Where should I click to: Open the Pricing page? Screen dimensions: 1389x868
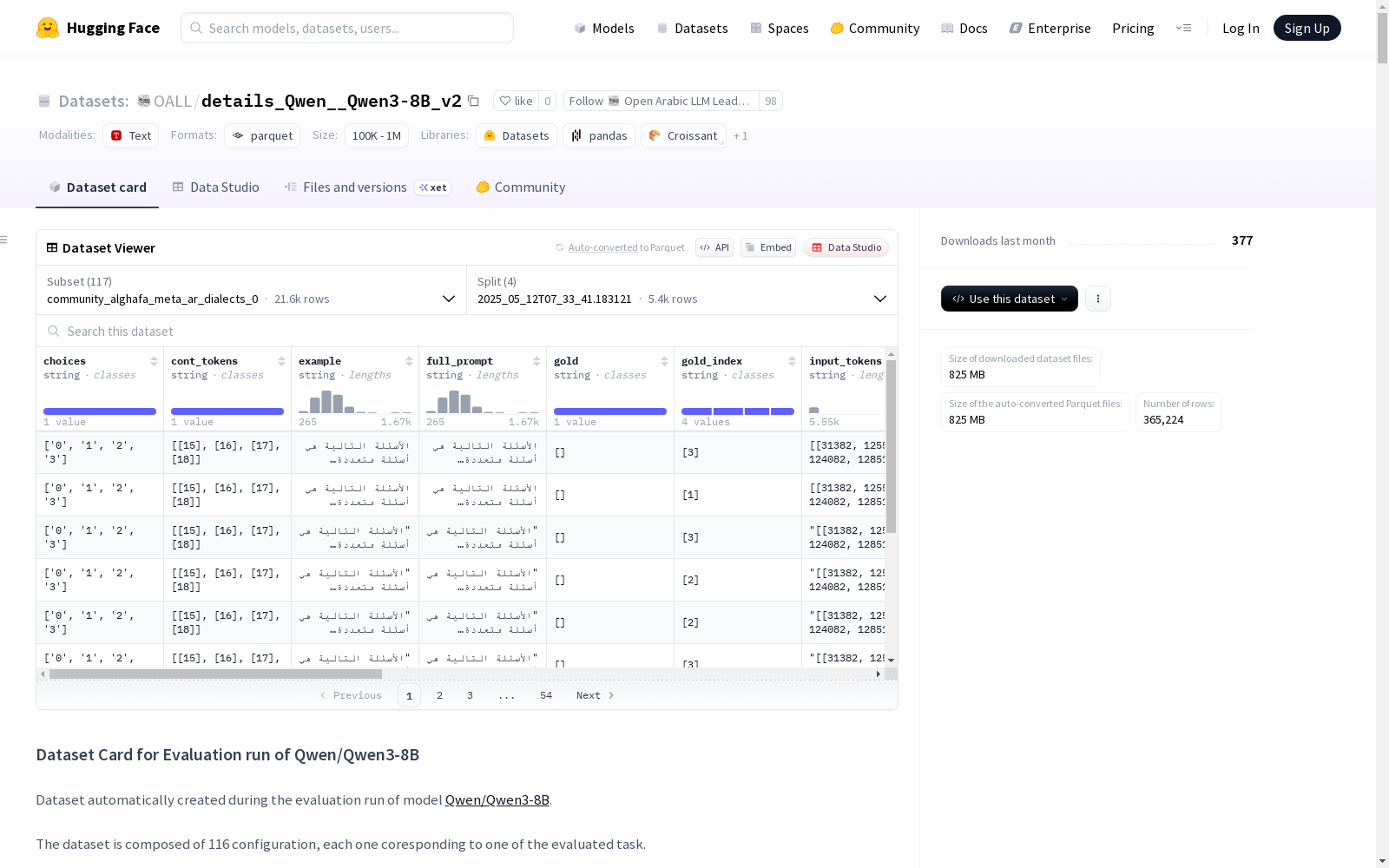(x=1133, y=28)
